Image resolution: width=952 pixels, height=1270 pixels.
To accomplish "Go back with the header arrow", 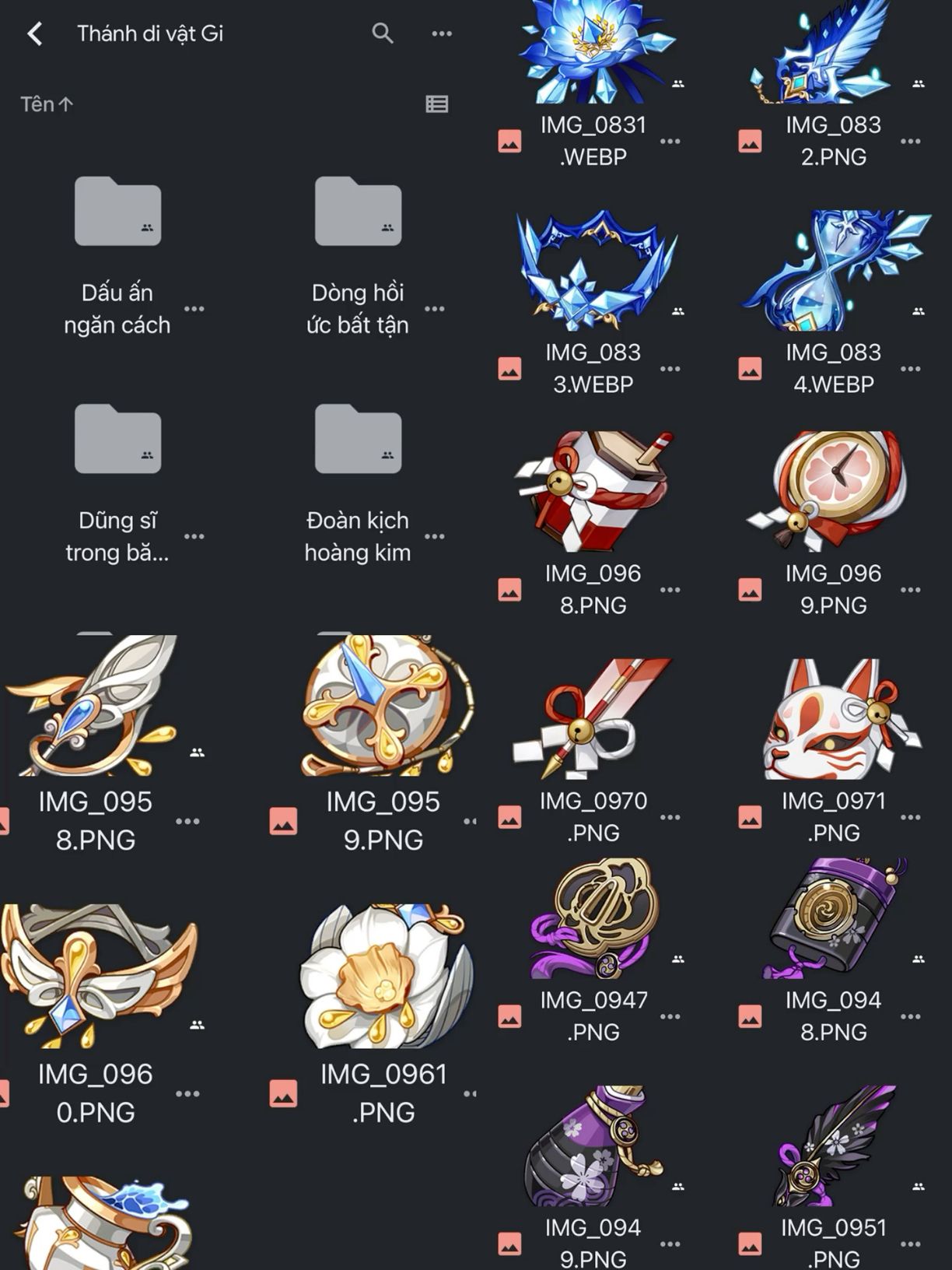I will coord(35,33).
